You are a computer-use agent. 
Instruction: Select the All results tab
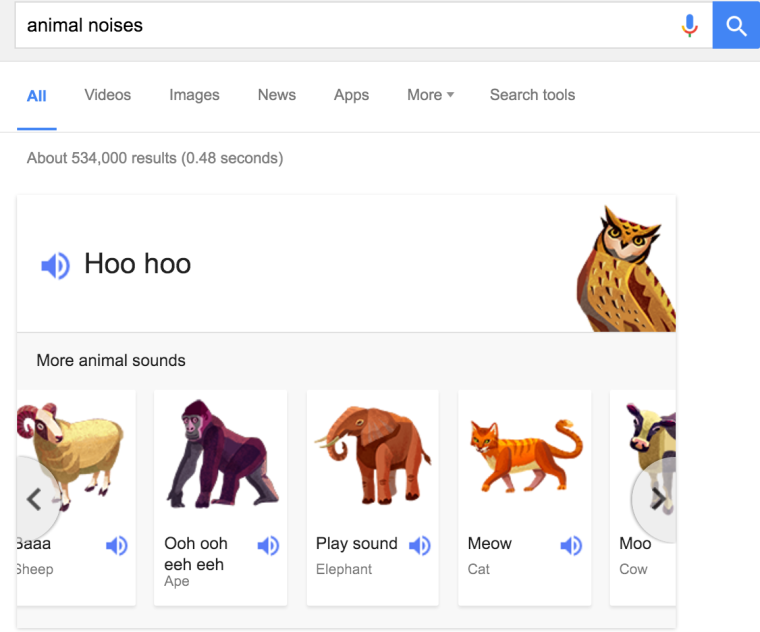click(x=37, y=96)
